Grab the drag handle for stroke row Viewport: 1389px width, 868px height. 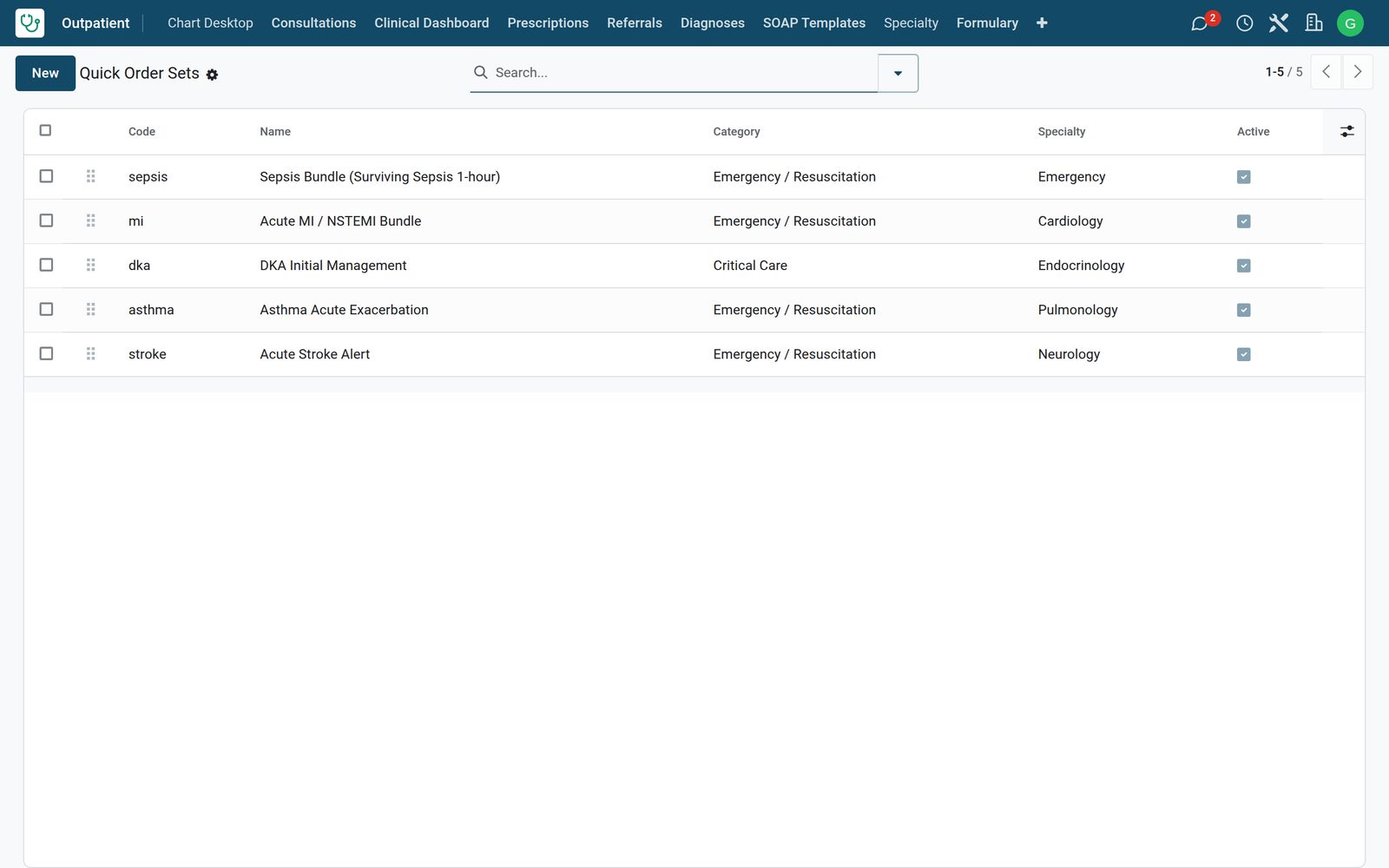pyautogui.click(x=90, y=353)
